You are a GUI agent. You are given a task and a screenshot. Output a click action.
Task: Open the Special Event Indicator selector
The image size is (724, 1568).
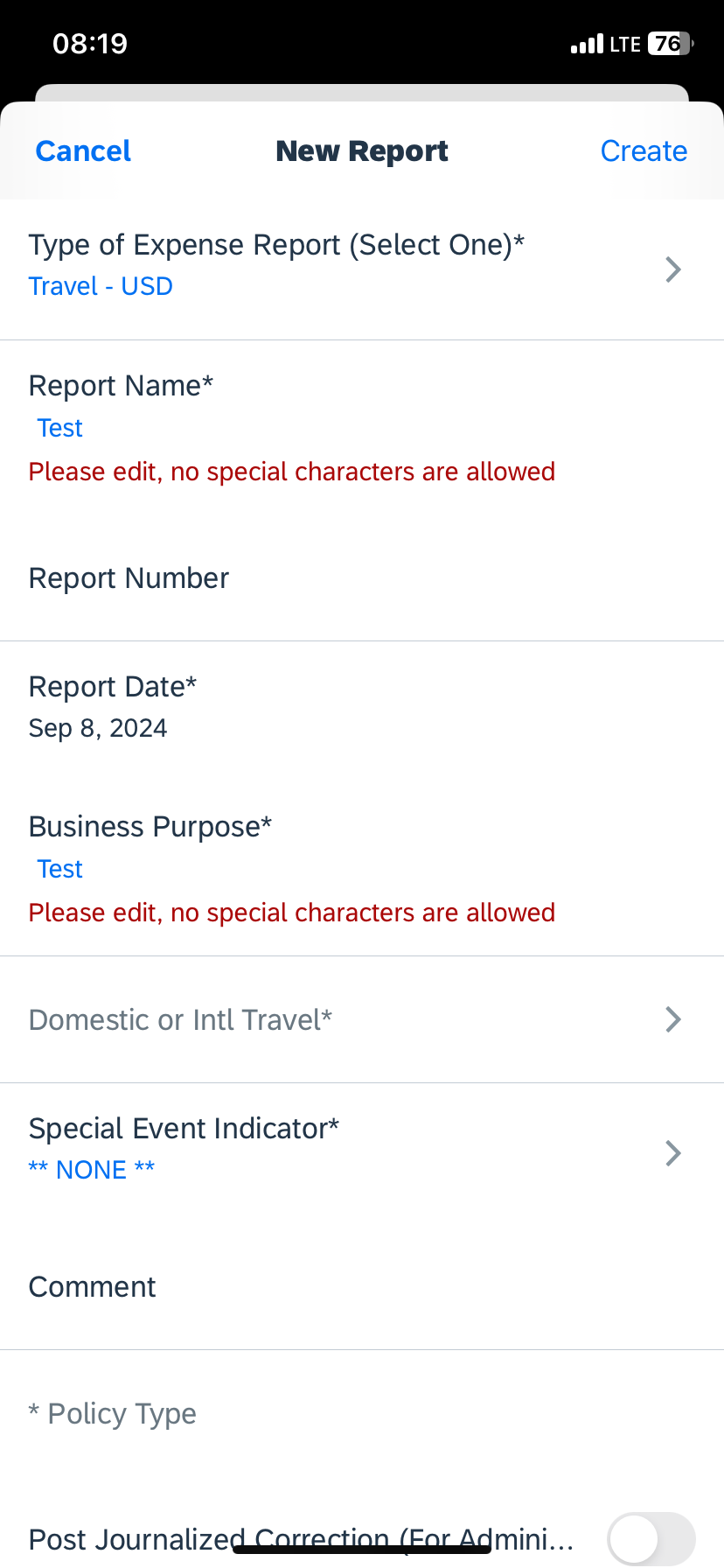pos(362,1146)
